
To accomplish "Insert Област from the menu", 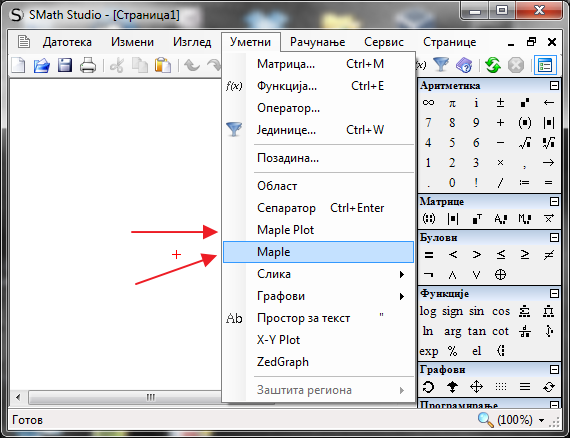I will [318, 186].
